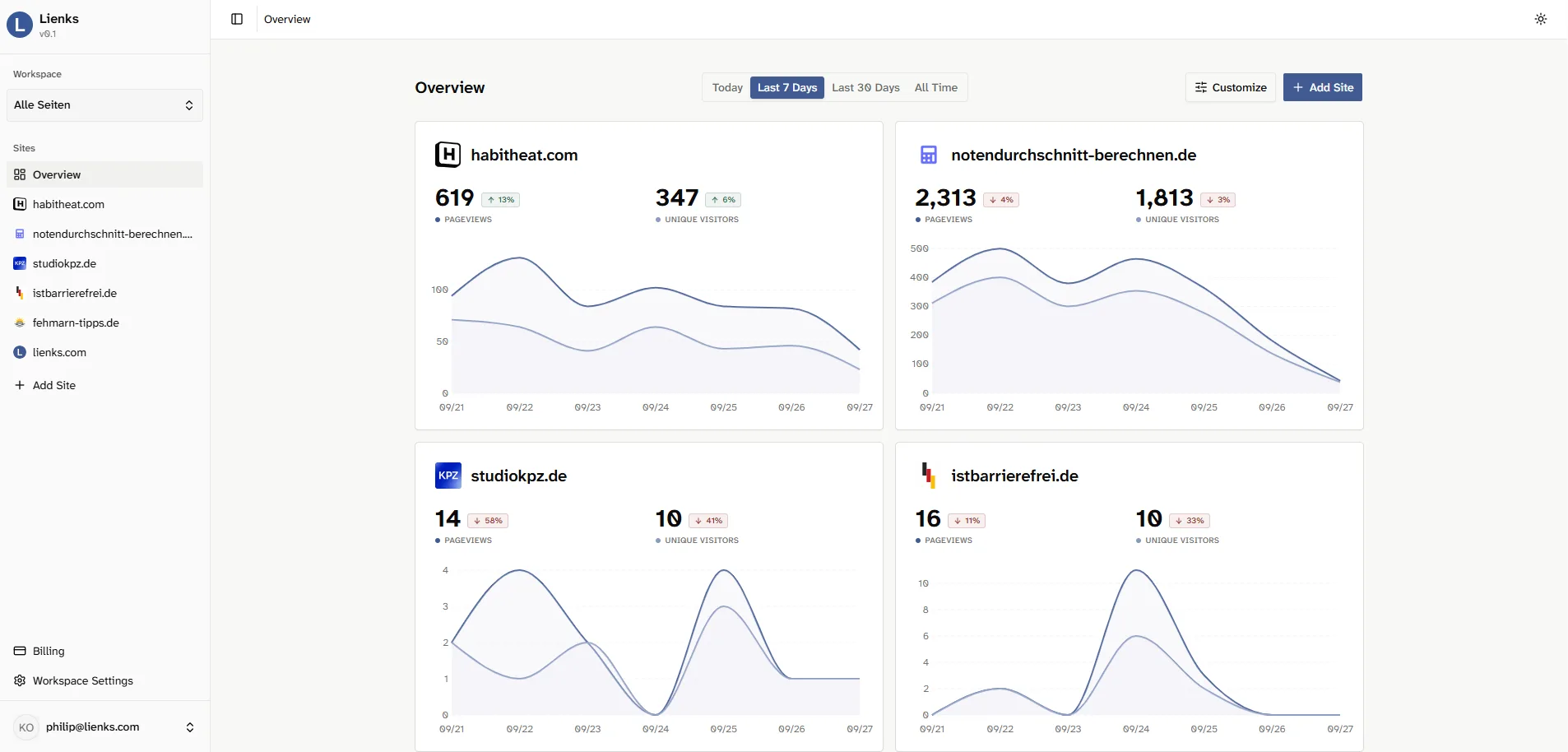Viewport: 1568px width, 752px height.
Task: Click the Lienks logo in the sidebar header
Action: (20, 25)
